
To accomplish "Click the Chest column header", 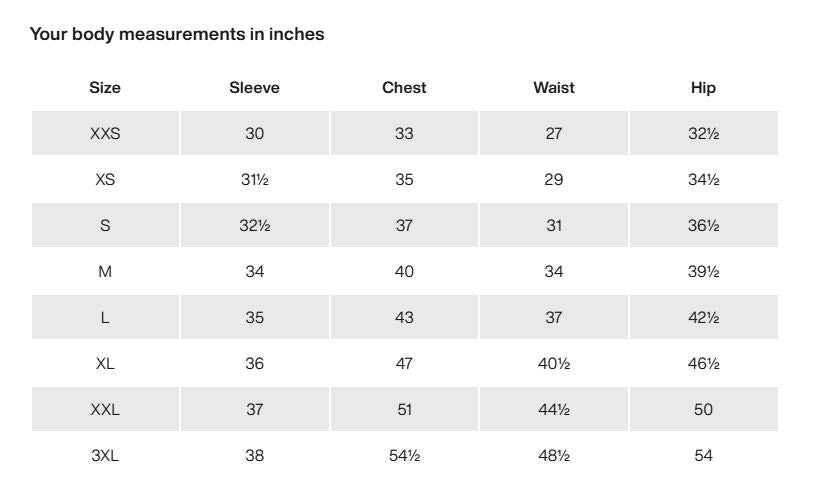I will (x=404, y=88).
